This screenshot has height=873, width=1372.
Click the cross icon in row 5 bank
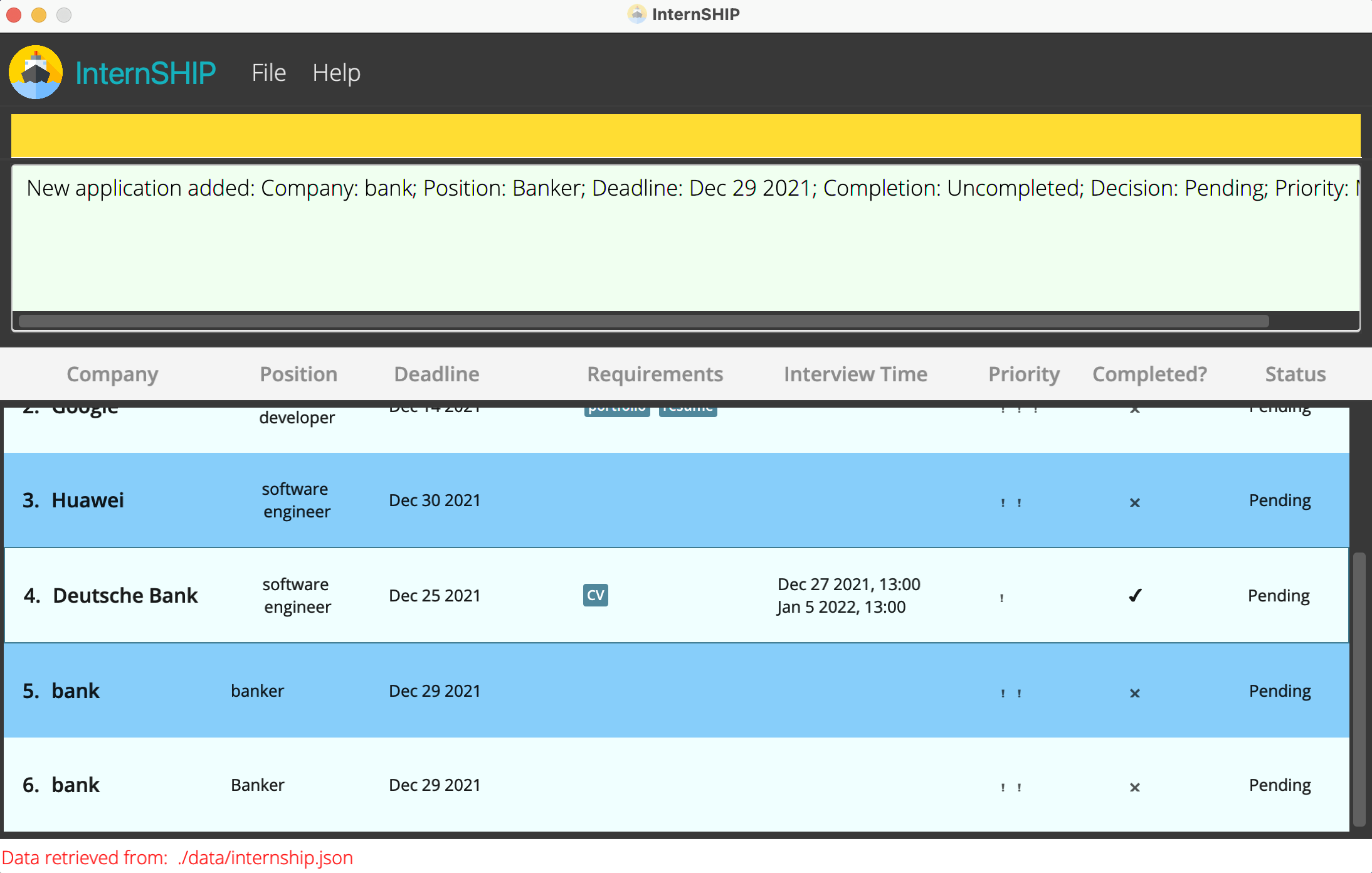coord(1134,693)
